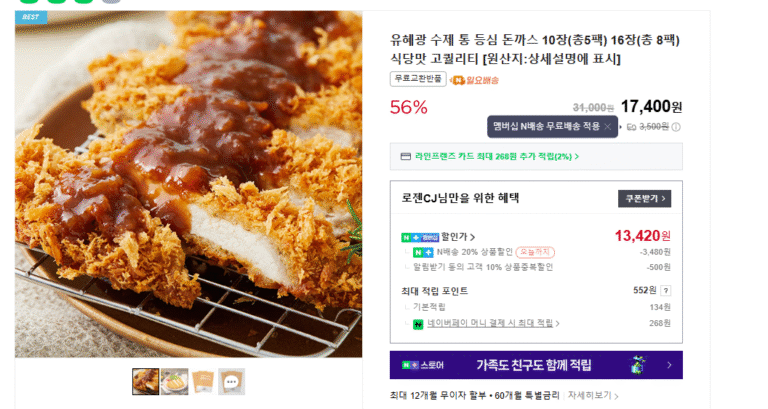Click the BEST badge on product image
Screen dimensions: 768x409
[x=29, y=17]
